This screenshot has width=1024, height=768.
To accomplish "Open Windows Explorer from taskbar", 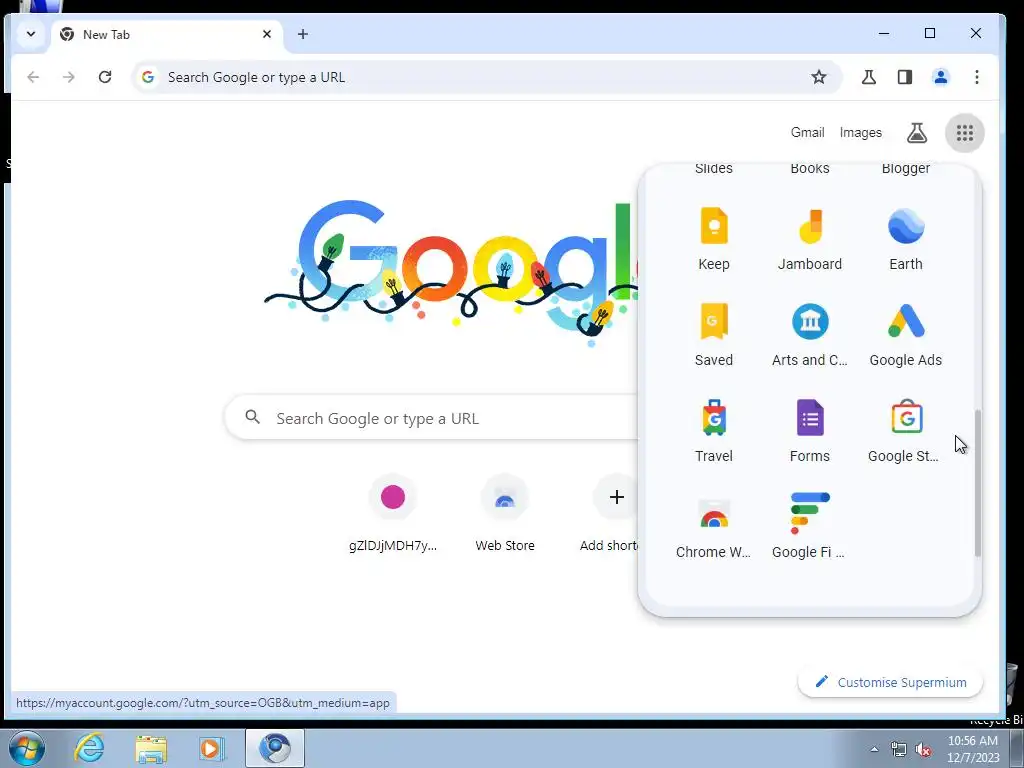I will tap(151, 749).
